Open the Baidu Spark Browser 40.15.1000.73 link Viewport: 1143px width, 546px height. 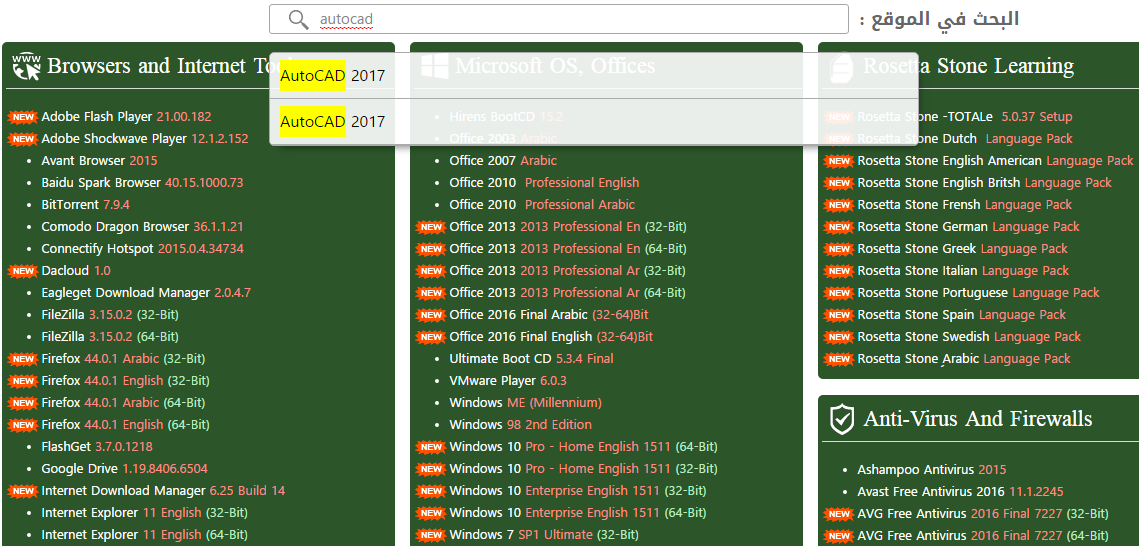[x=142, y=182]
